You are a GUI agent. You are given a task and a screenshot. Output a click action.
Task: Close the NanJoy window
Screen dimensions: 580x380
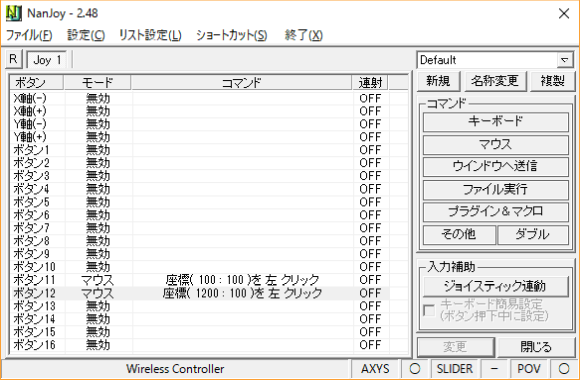point(564,14)
